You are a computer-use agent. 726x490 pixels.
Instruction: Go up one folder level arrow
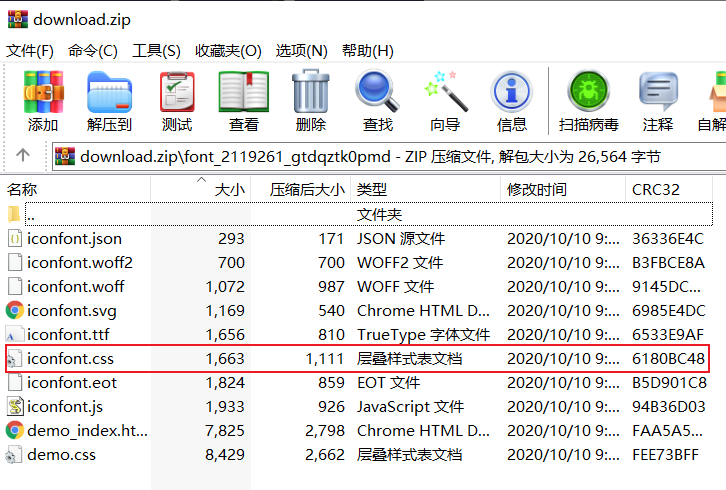pos(23,155)
